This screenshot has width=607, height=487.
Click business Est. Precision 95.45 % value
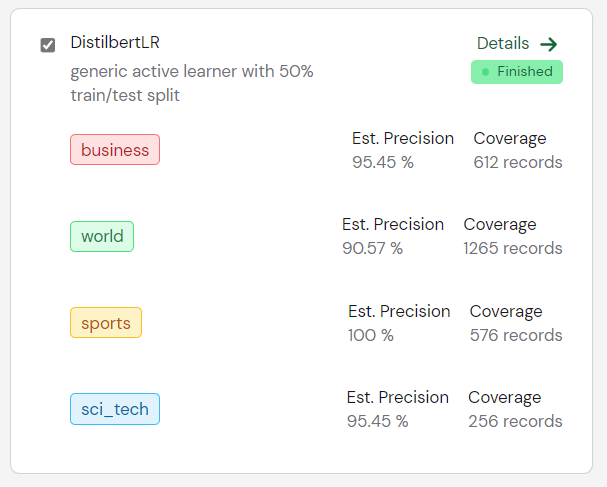coord(383,162)
